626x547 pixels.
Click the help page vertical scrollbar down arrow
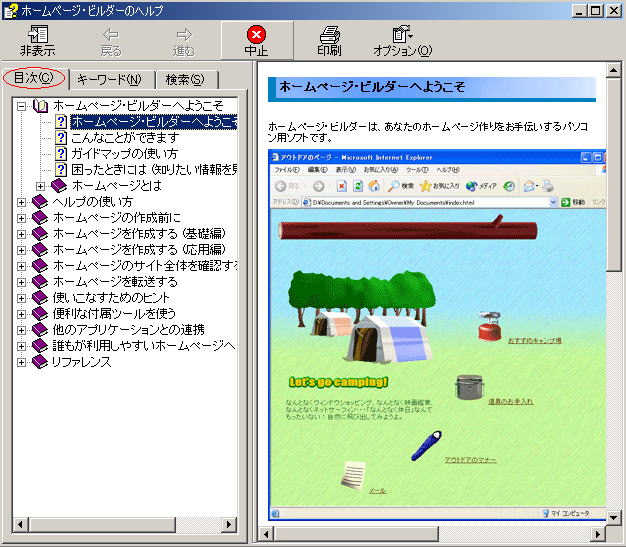click(x=614, y=514)
